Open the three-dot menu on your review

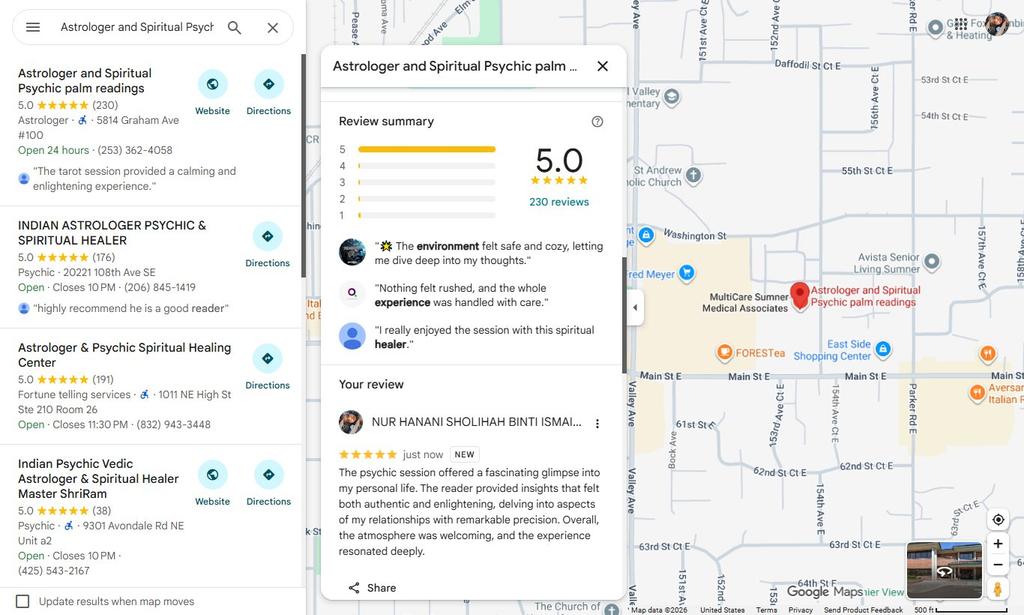pyautogui.click(x=597, y=424)
